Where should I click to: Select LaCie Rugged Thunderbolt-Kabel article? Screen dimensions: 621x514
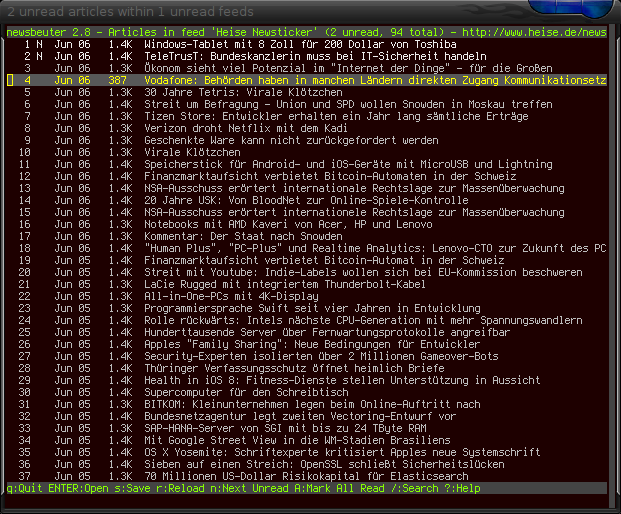[x=307, y=284]
